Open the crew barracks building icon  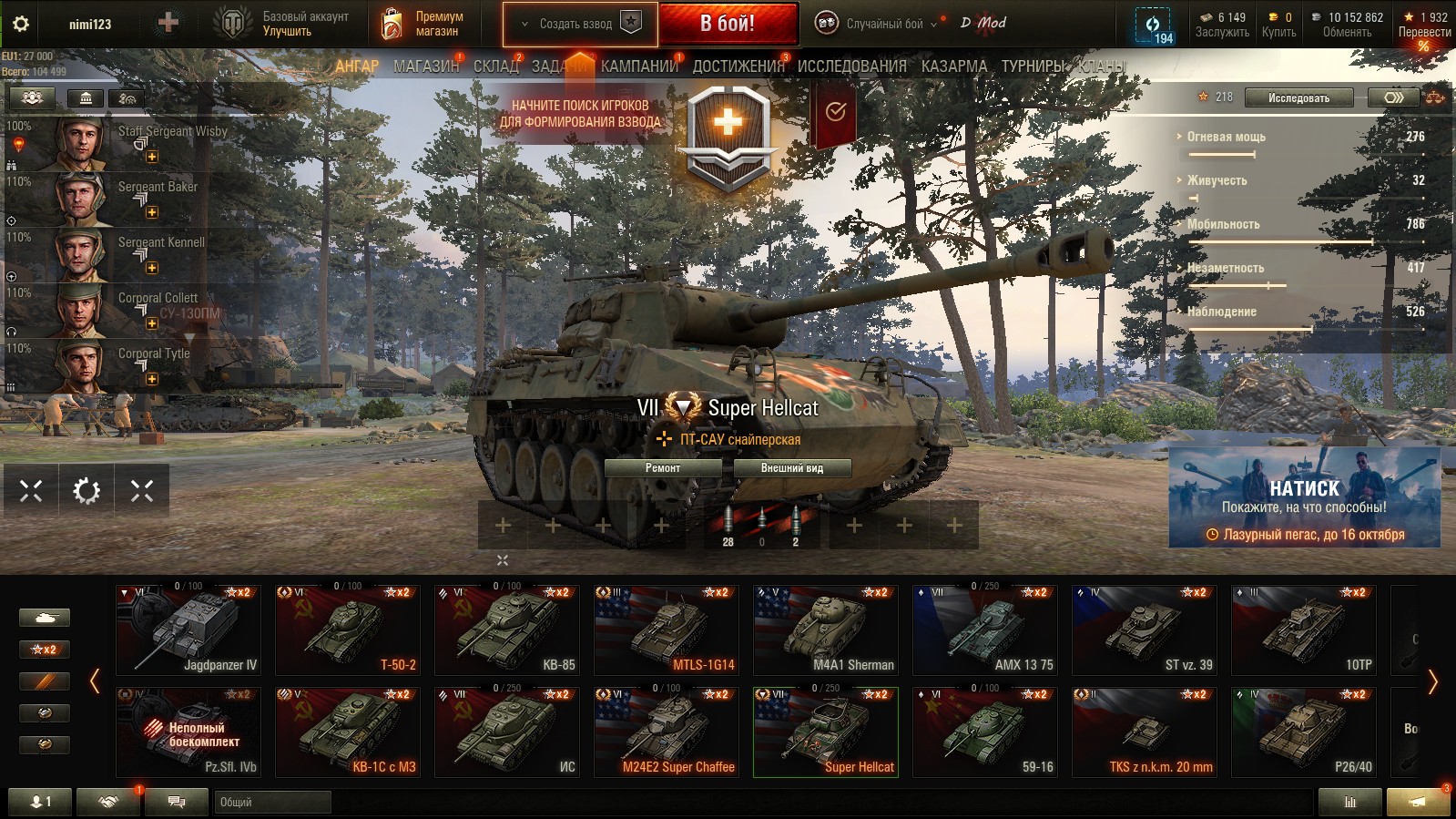(86, 98)
